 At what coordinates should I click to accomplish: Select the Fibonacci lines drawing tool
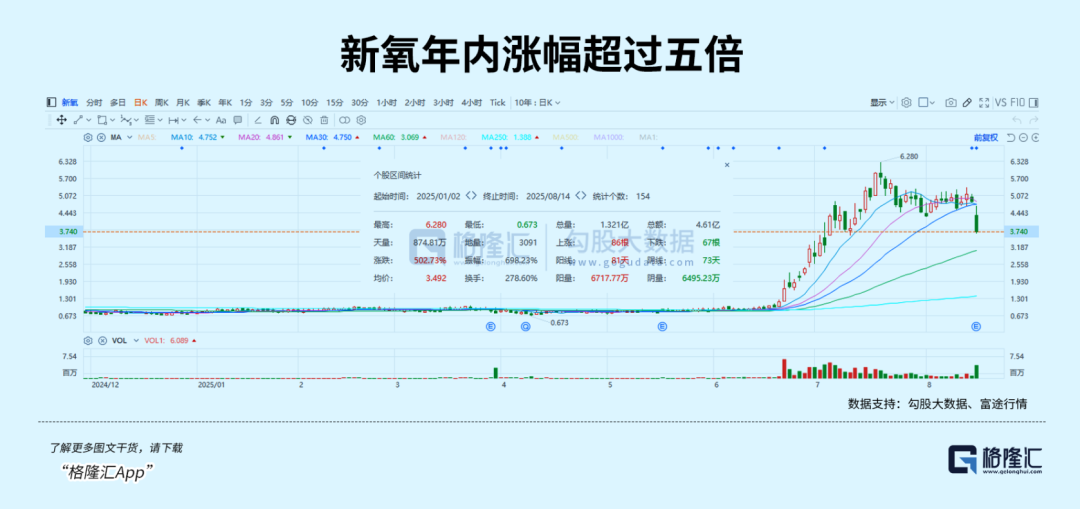click(x=150, y=120)
